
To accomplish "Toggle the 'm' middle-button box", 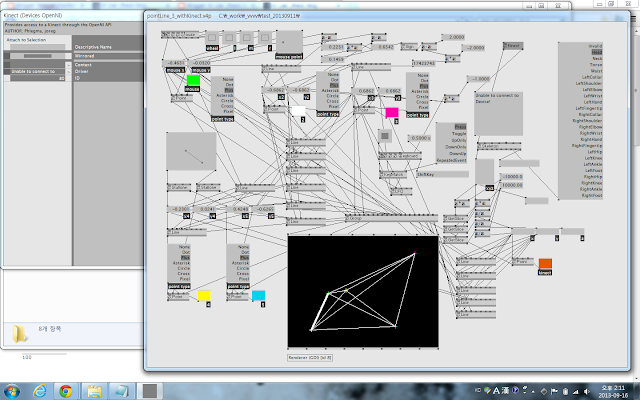I will (x=247, y=38).
